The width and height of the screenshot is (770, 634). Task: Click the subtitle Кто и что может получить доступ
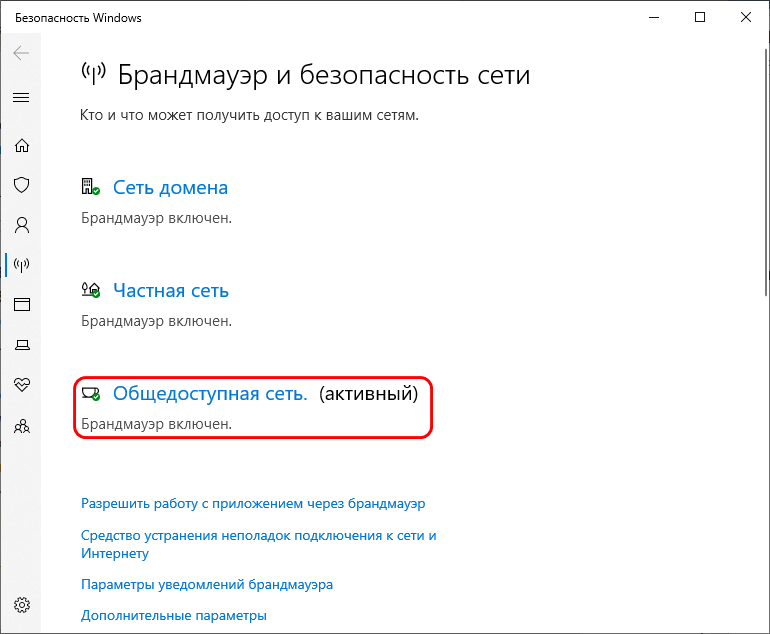[249, 115]
